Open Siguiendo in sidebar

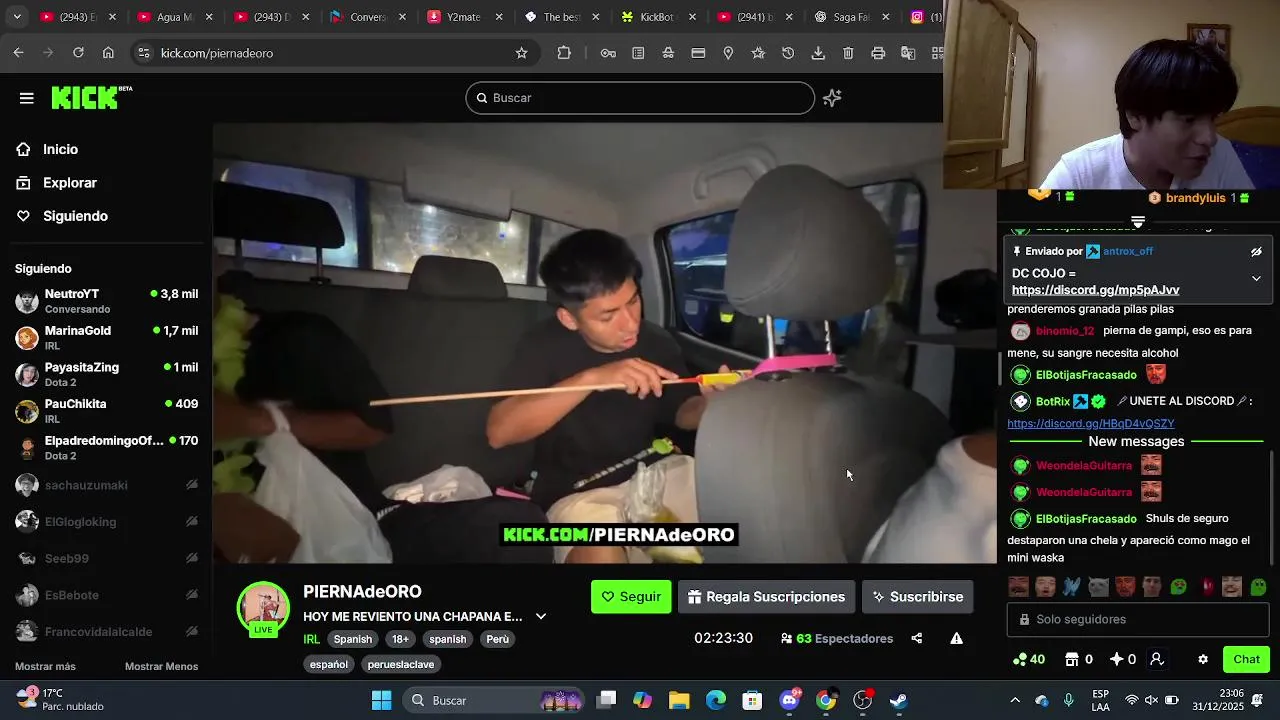pyautogui.click(x=75, y=216)
